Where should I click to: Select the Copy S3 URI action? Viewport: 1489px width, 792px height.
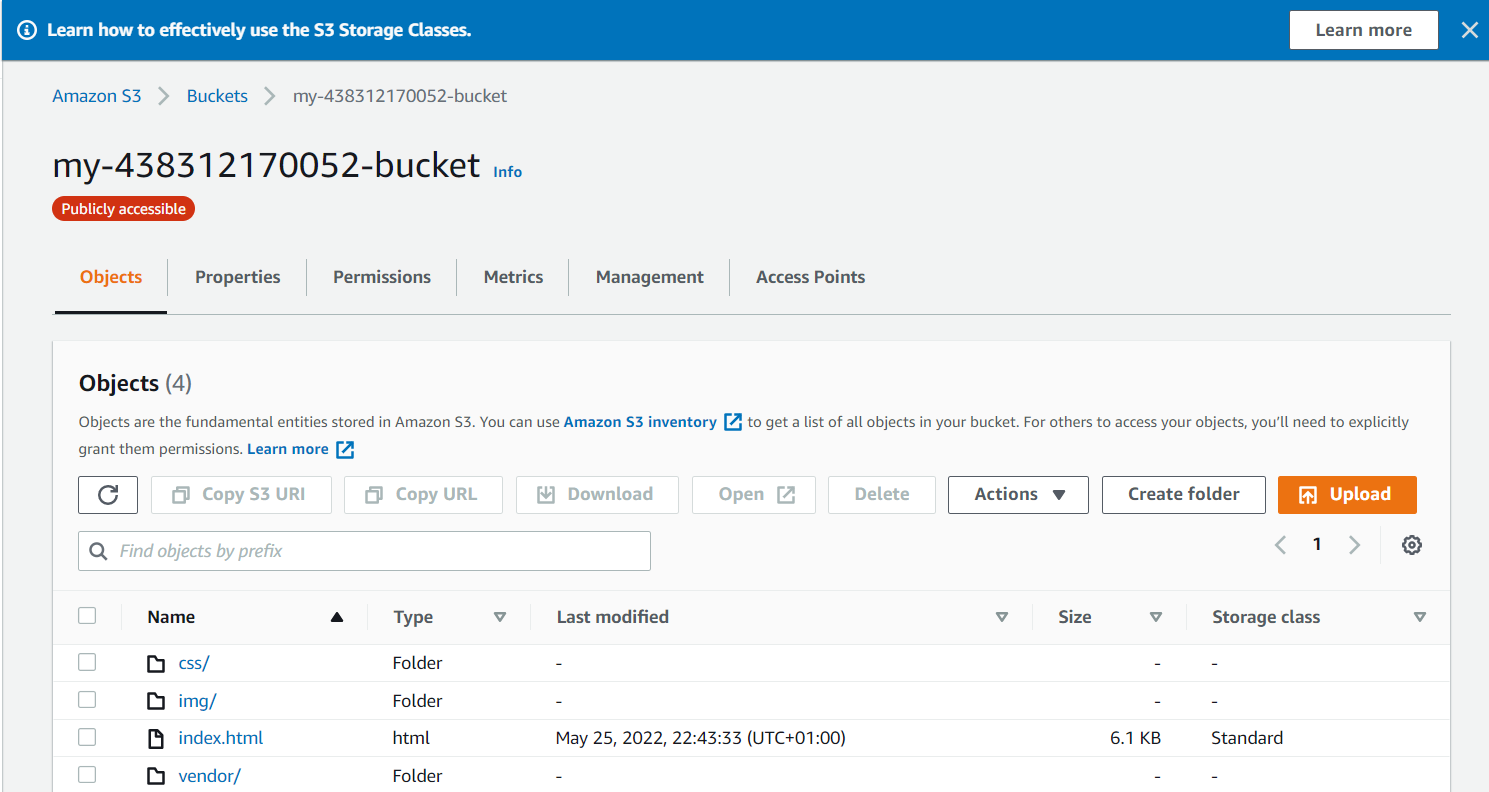click(241, 494)
